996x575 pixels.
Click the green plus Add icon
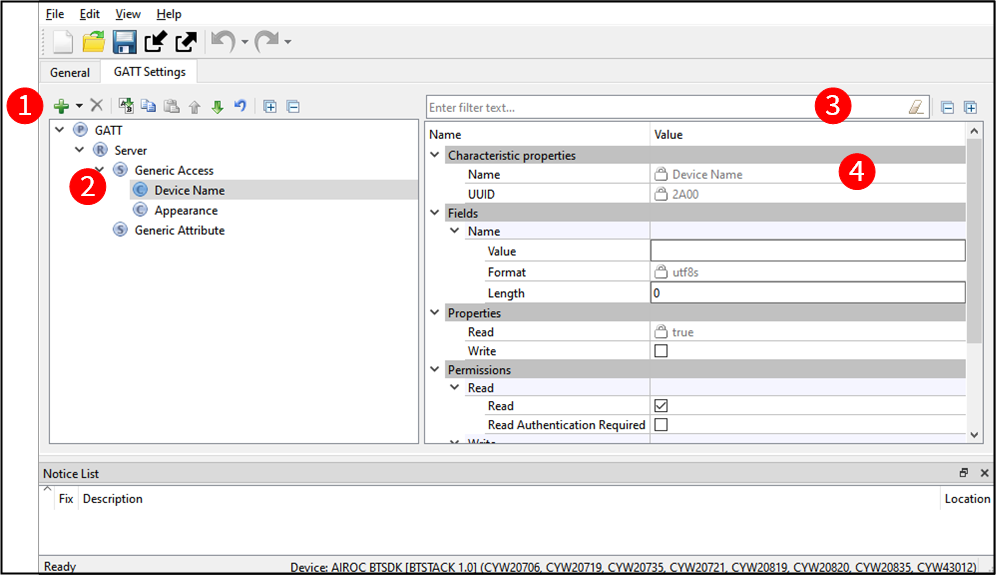pos(62,106)
